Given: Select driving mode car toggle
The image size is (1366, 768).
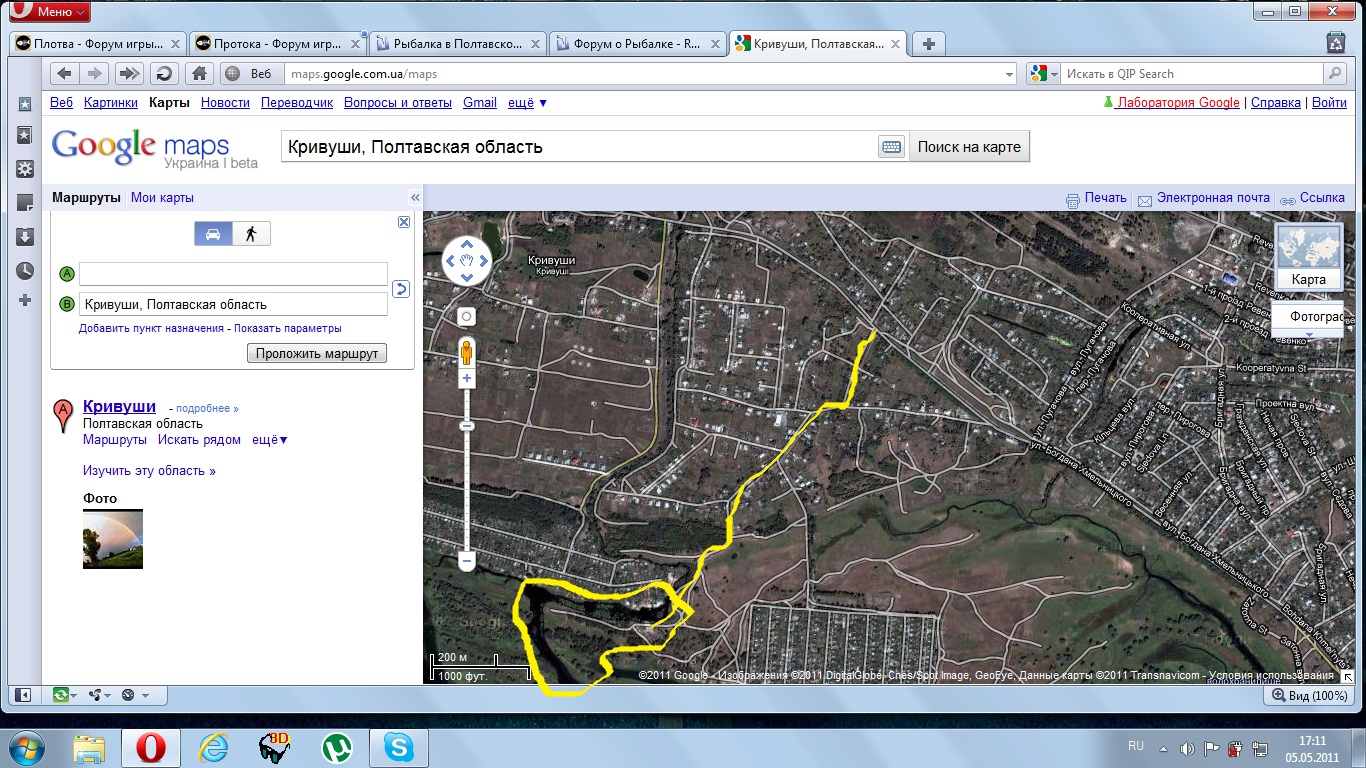Looking at the screenshot, I should click(x=213, y=233).
